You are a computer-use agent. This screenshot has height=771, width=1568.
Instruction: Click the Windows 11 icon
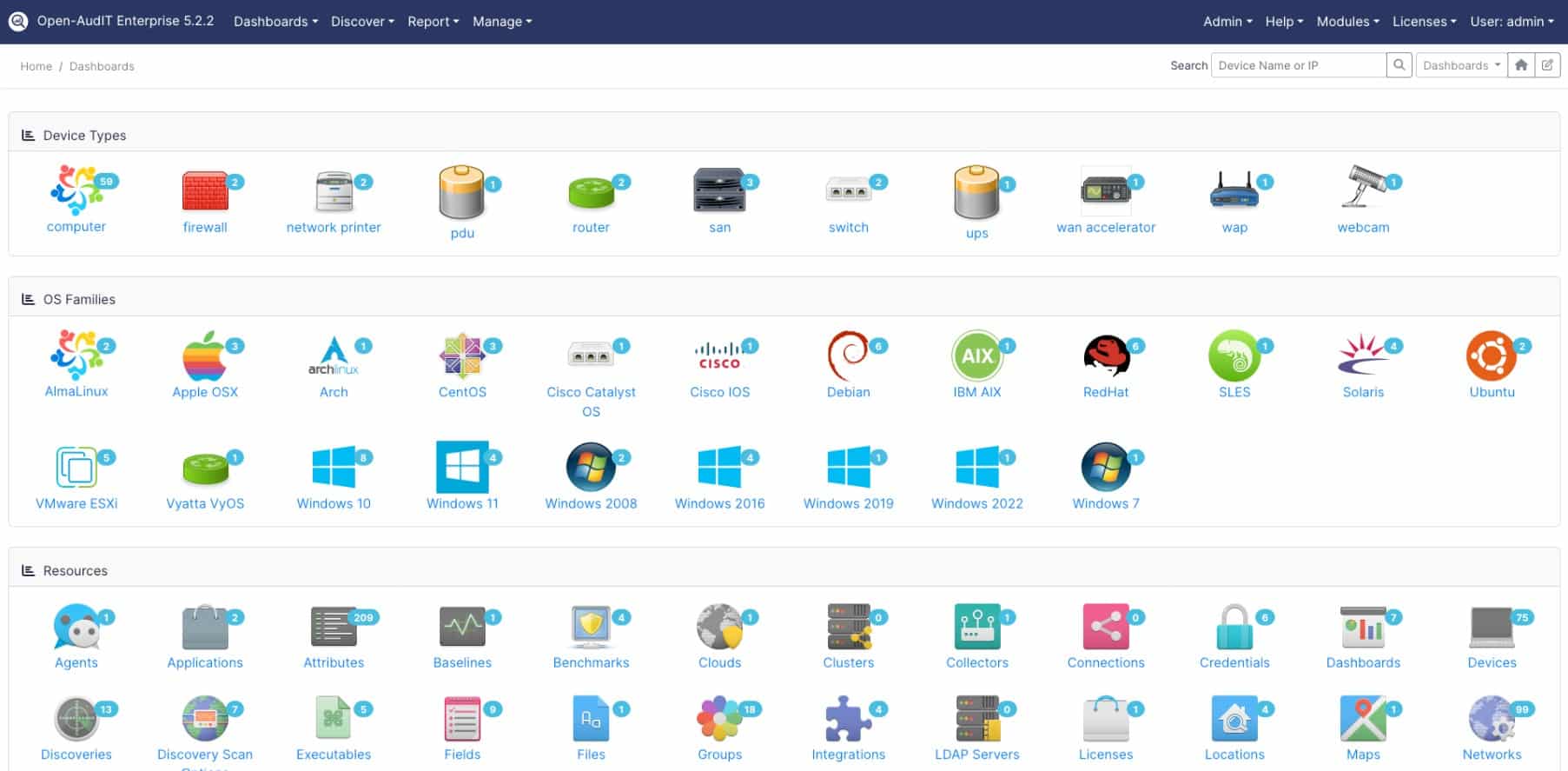[462, 468]
